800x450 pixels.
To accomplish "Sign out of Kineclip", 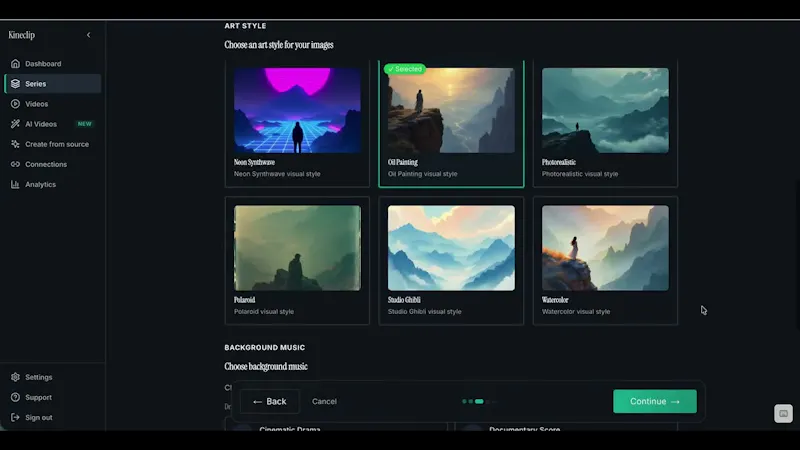I will pyautogui.click(x=53, y=417).
